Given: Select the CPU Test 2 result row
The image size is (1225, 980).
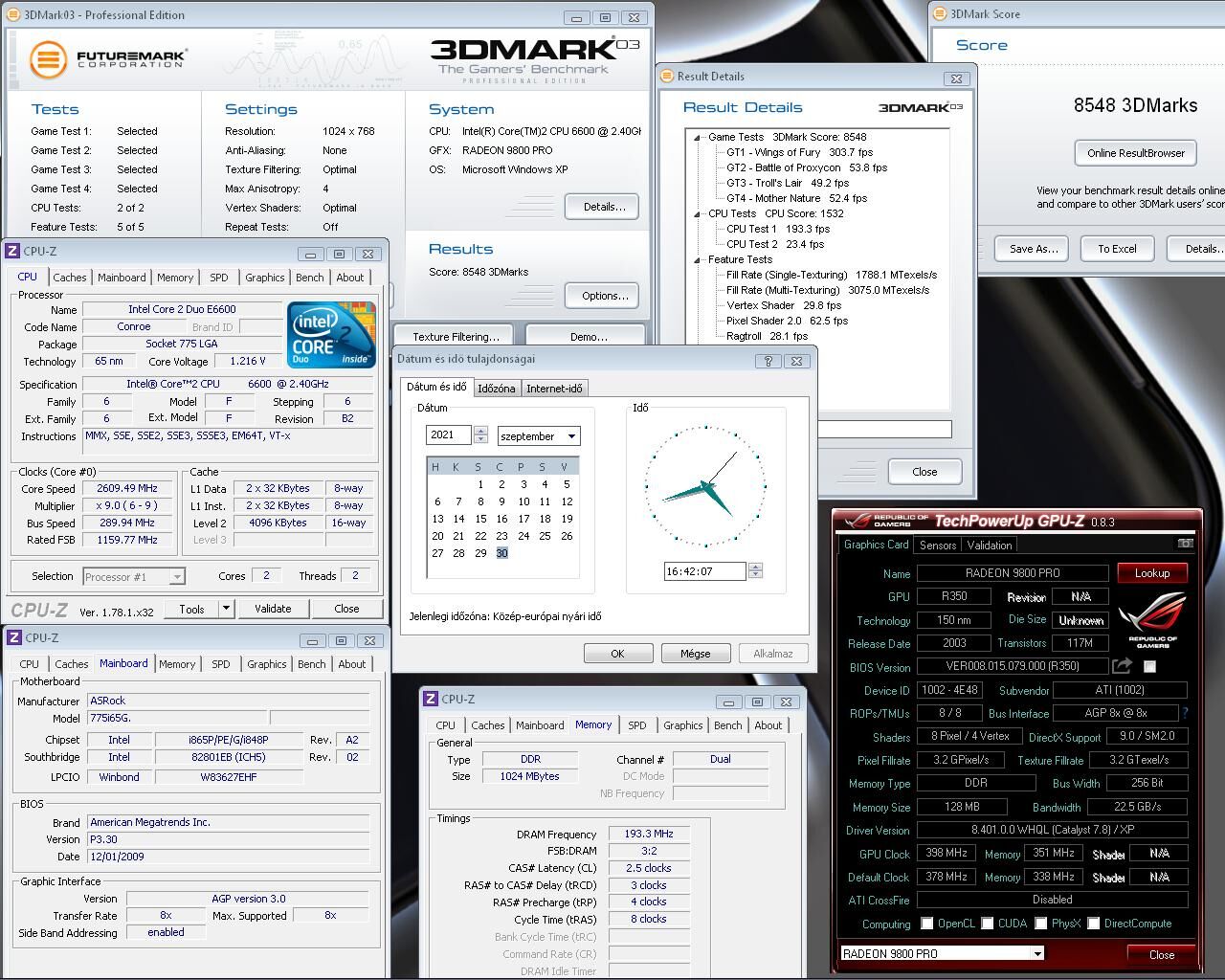Looking at the screenshot, I should coord(774,244).
